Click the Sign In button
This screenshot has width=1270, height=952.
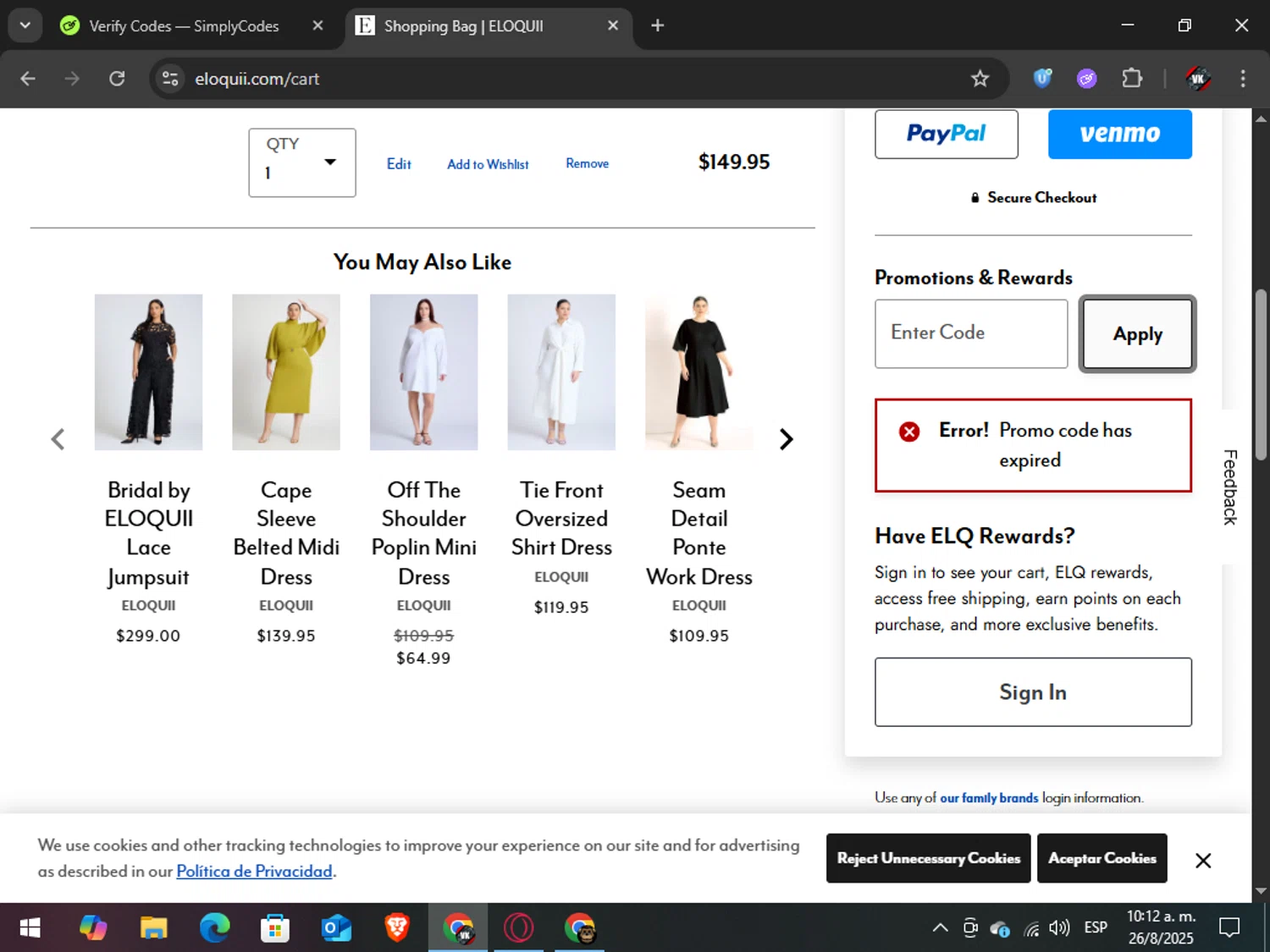click(x=1033, y=692)
